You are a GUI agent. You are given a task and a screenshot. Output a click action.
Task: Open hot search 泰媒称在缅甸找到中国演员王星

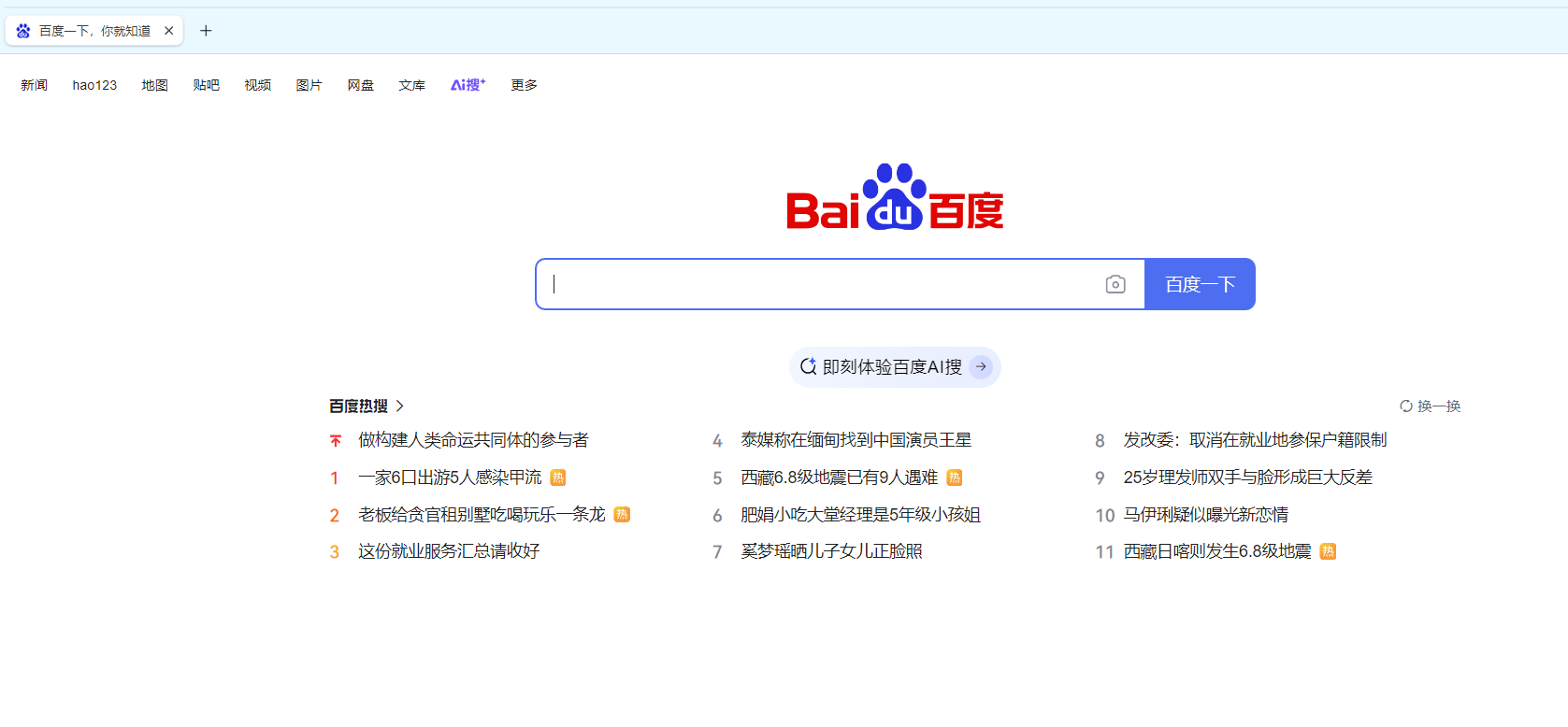tap(856, 440)
